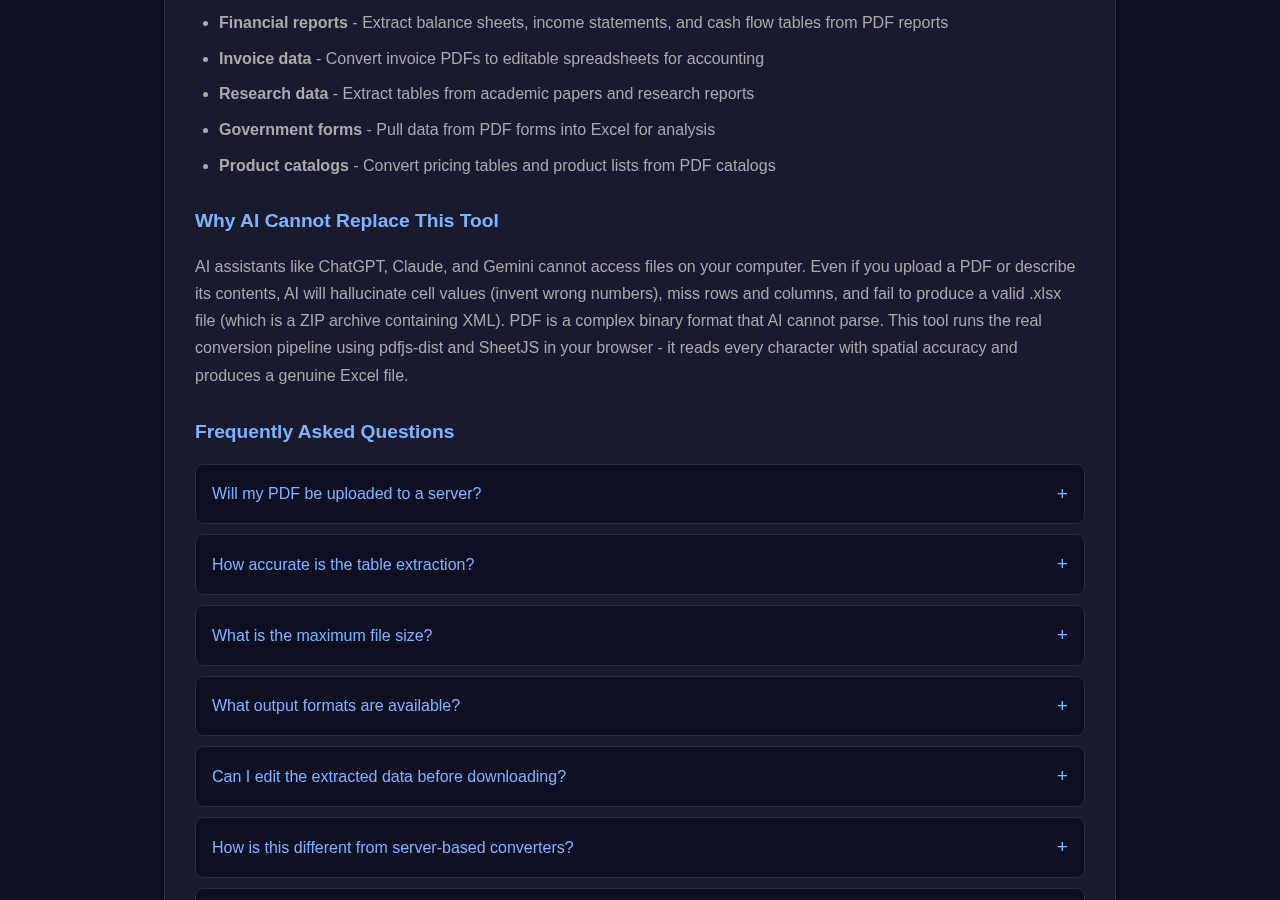This screenshot has height=900, width=1280.
Task: Click plus icon next to maximum file size
Action: (x=1062, y=635)
